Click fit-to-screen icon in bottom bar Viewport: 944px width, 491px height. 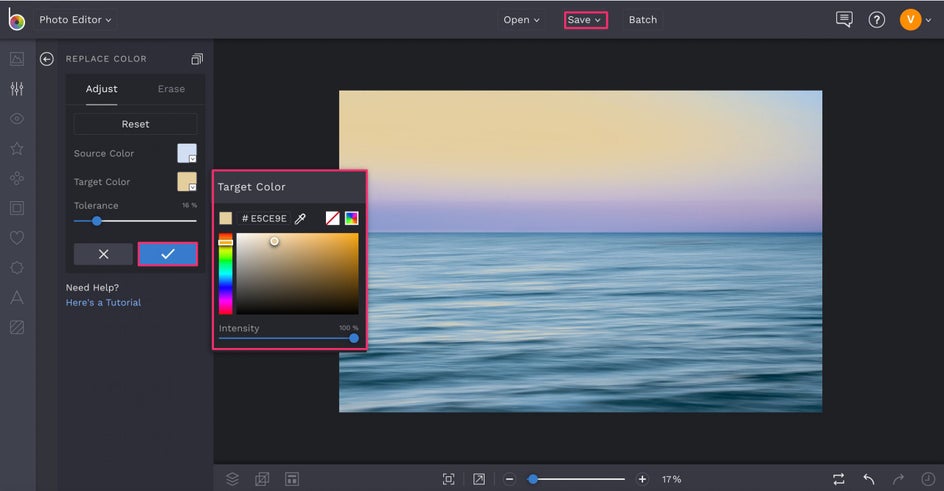click(449, 479)
